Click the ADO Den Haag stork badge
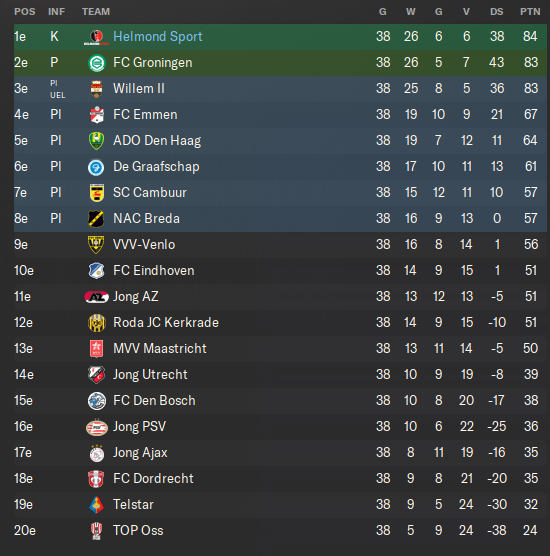Image resolution: width=550 pixels, height=556 pixels. click(x=96, y=140)
